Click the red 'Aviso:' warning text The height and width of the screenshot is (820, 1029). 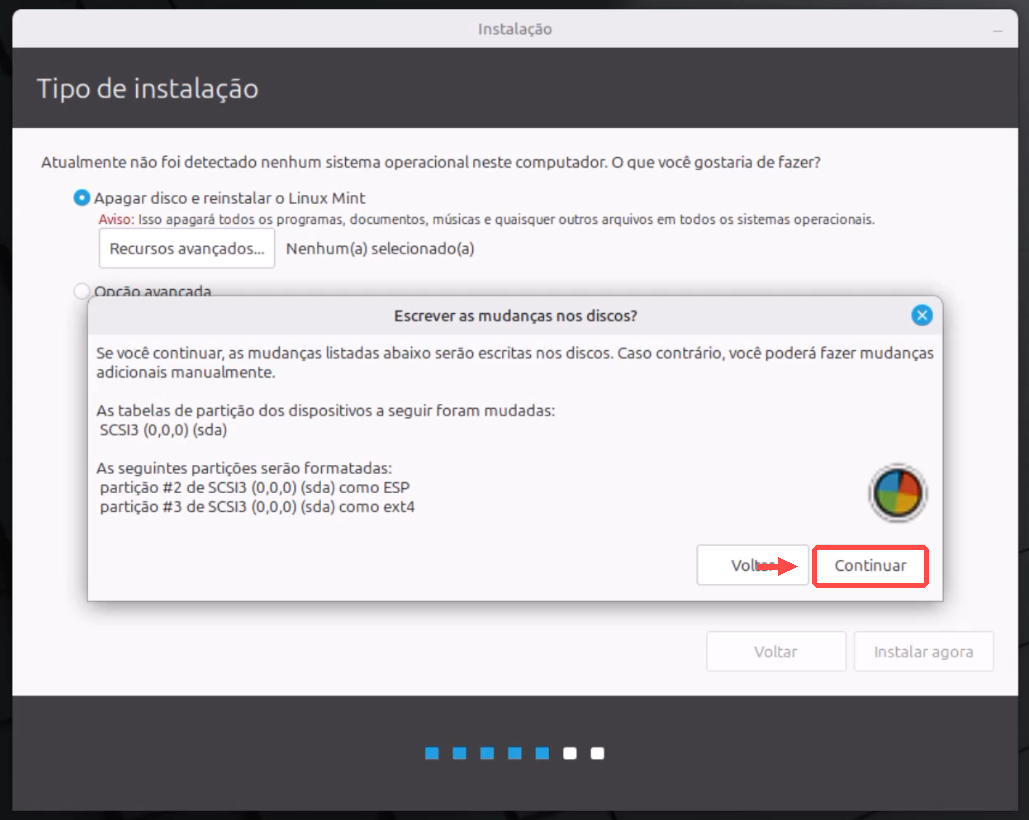116,219
